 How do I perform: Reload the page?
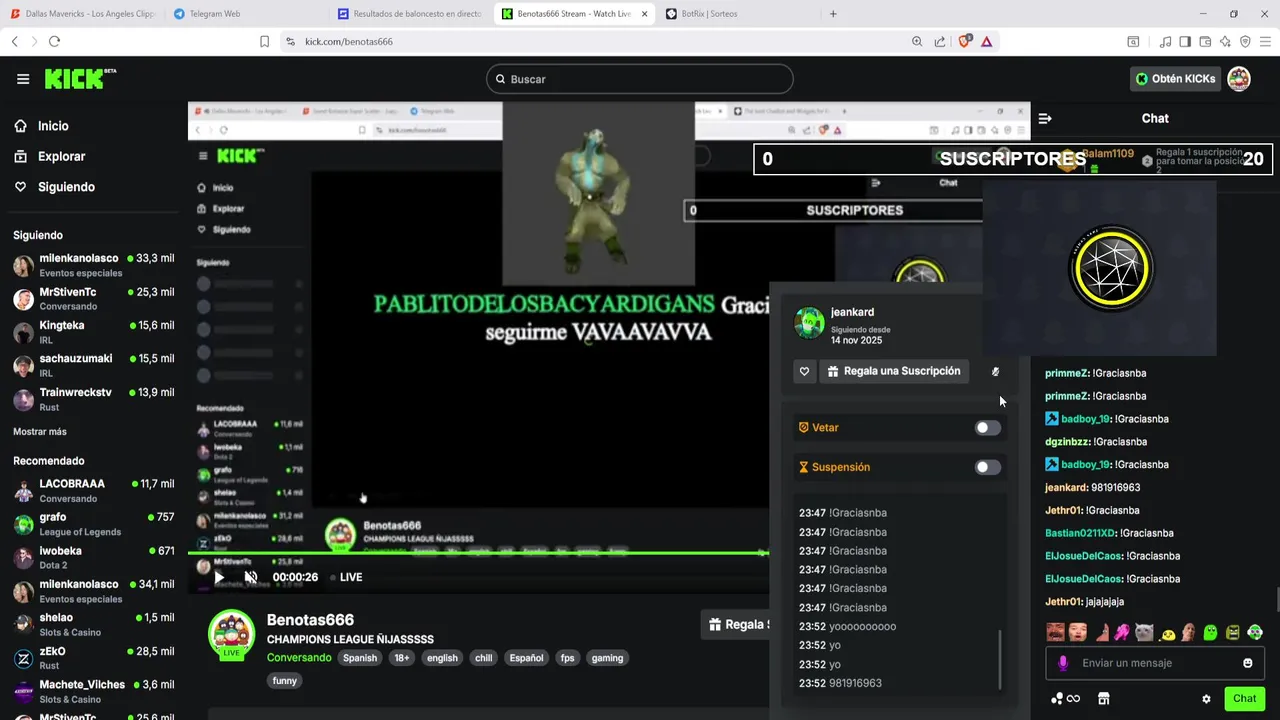pos(54,41)
